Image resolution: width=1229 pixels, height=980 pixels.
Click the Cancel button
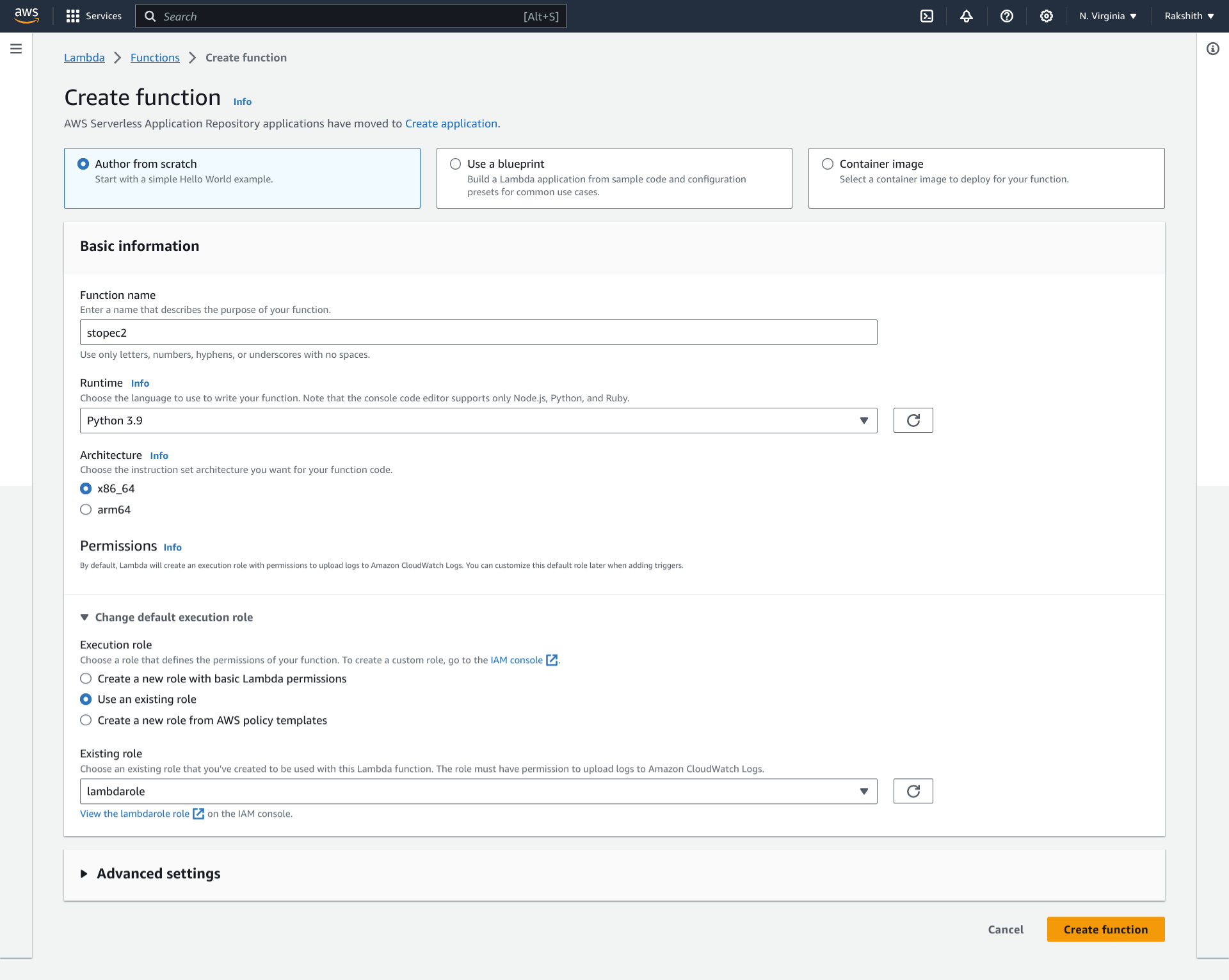point(1005,929)
